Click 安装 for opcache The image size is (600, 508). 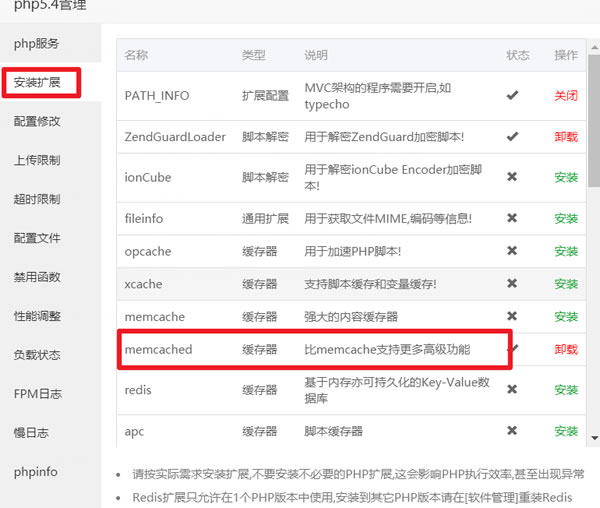(x=566, y=251)
